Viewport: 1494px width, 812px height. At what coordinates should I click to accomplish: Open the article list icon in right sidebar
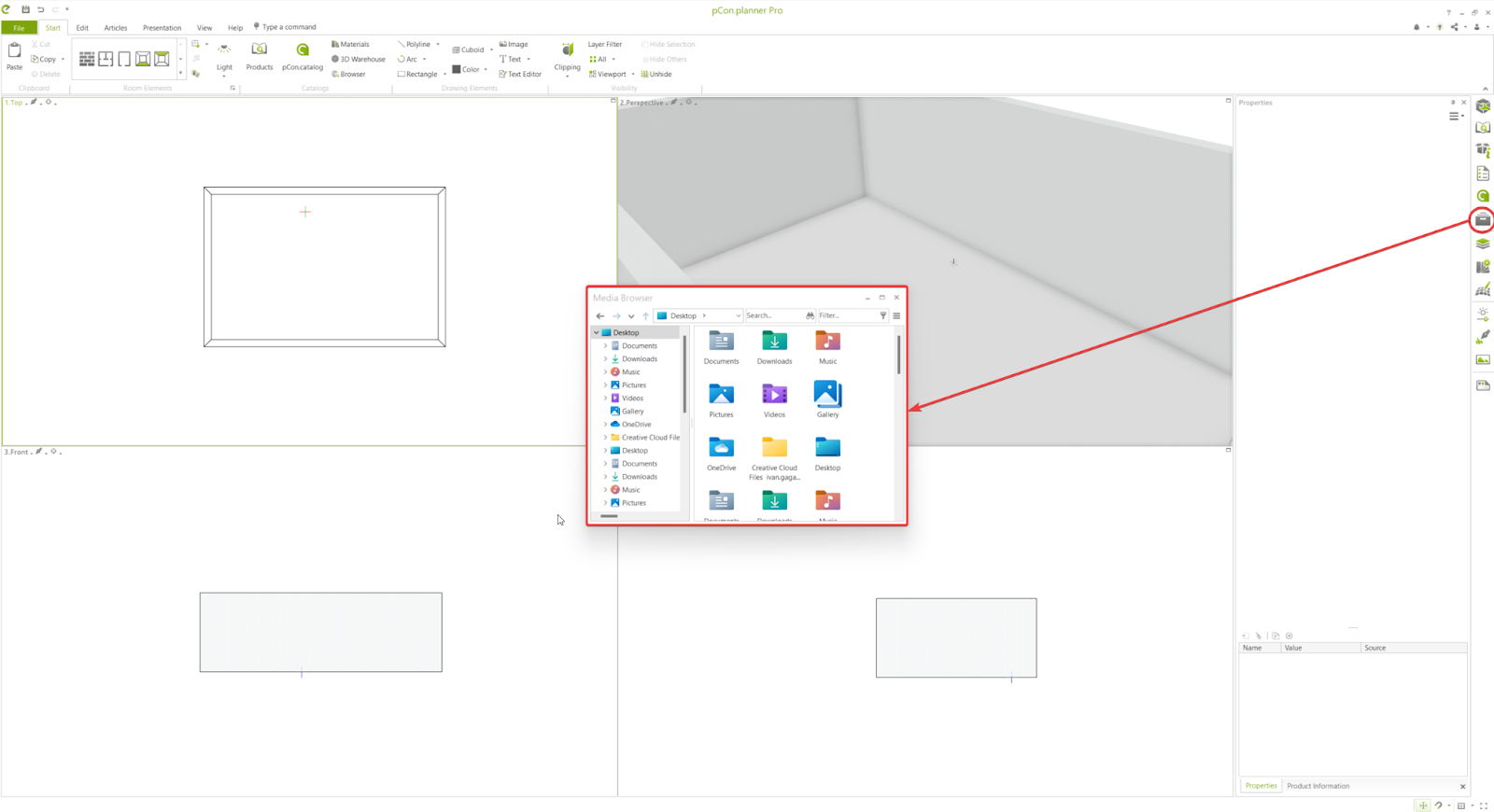click(x=1483, y=174)
